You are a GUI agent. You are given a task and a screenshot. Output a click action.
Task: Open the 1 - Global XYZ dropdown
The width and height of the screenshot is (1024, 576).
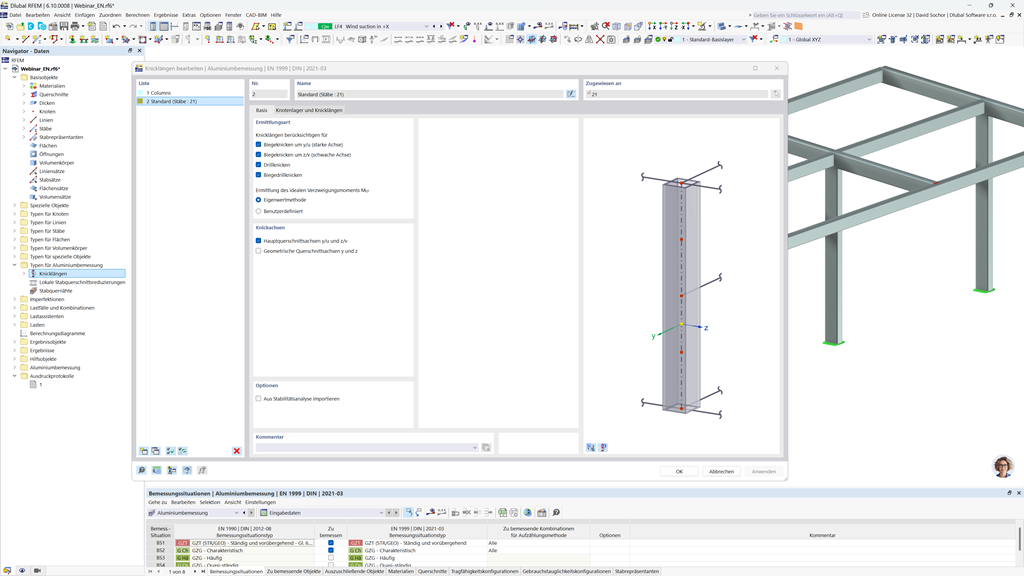click(x=870, y=42)
